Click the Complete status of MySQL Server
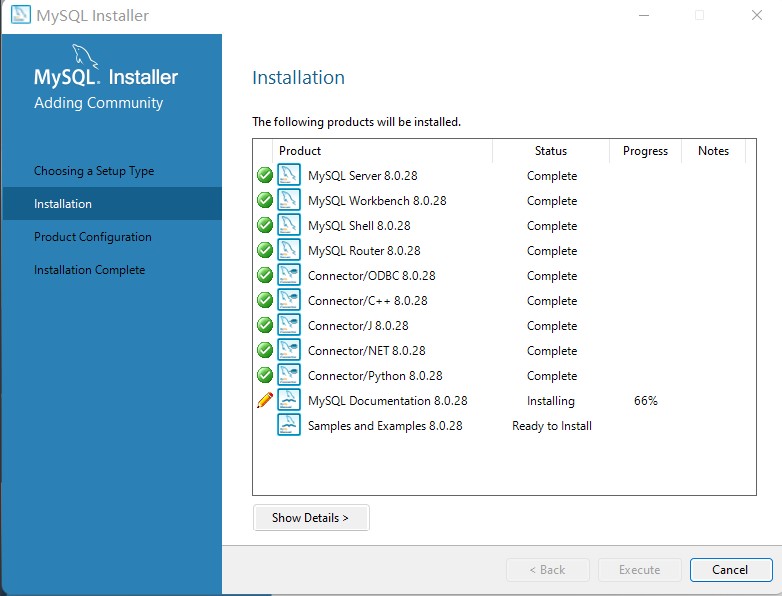The image size is (782, 596). pyautogui.click(x=552, y=176)
